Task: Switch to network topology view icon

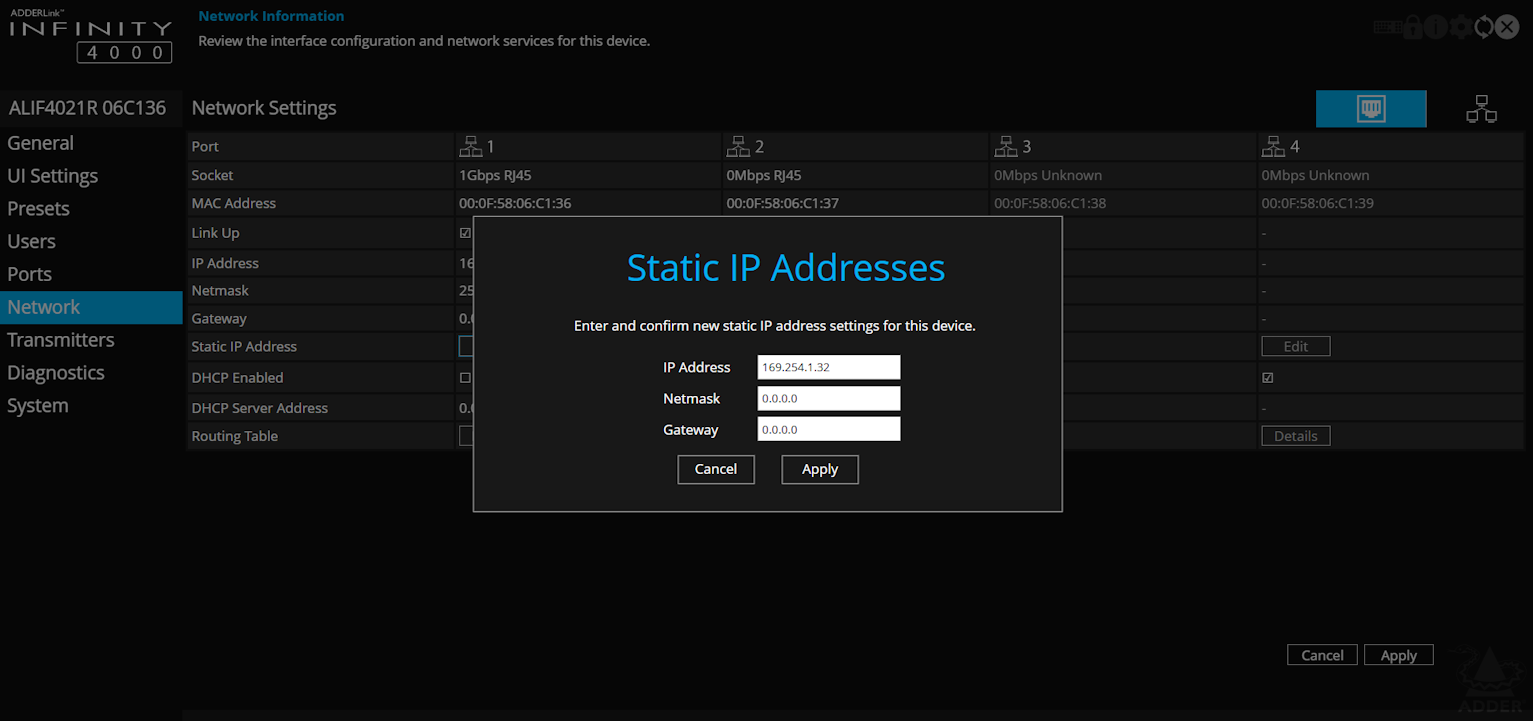Action: pyautogui.click(x=1481, y=109)
